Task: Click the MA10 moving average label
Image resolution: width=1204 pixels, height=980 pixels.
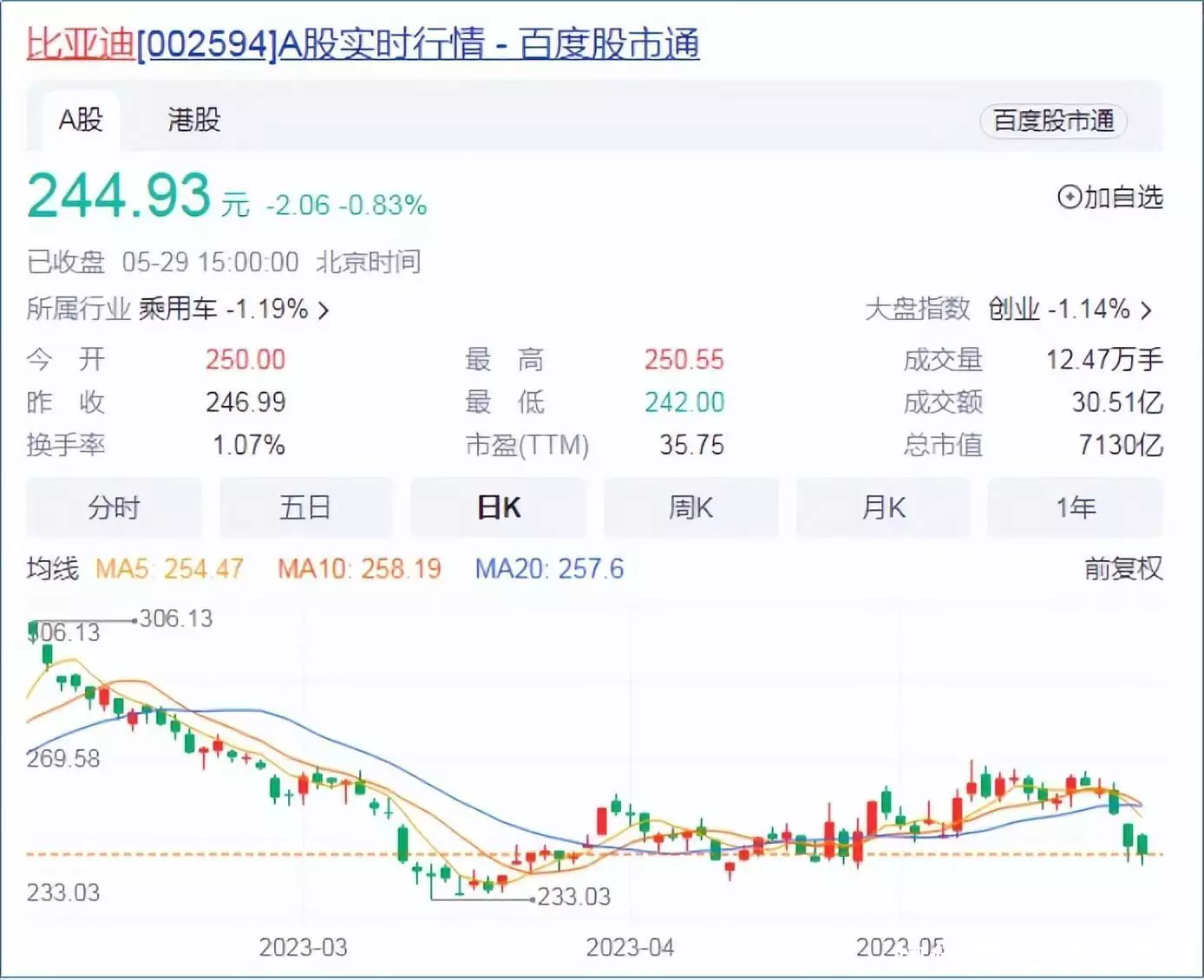Action: (x=359, y=569)
